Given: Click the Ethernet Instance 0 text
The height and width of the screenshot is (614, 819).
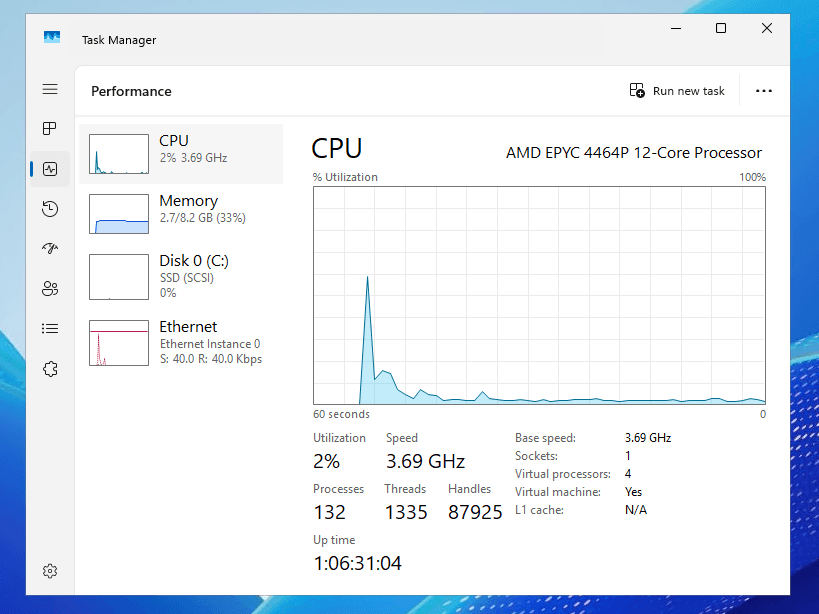Looking at the screenshot, I should [x=210, y=344].
